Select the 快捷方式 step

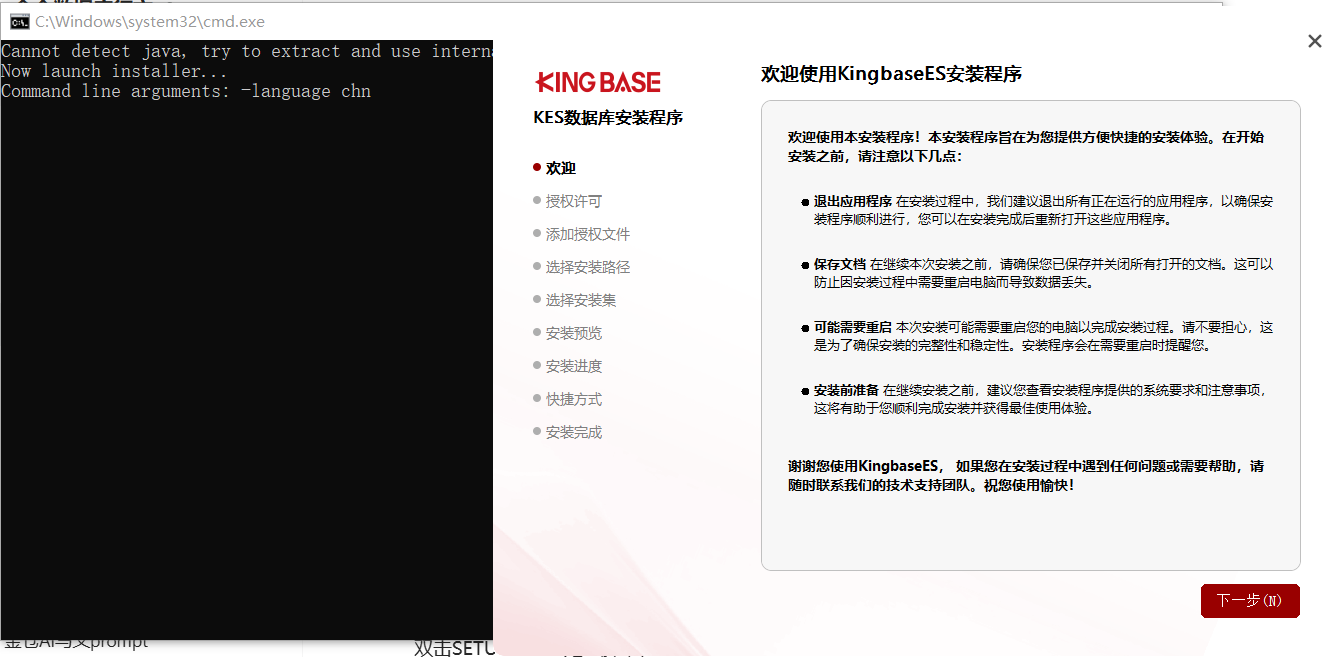point(568,399)
